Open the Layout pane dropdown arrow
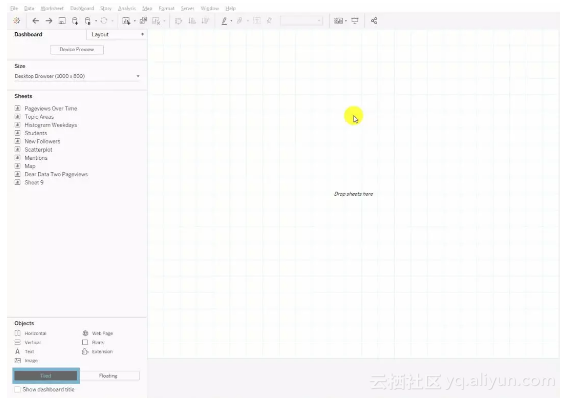Screen dimensions: 566x401 [142, 34]
